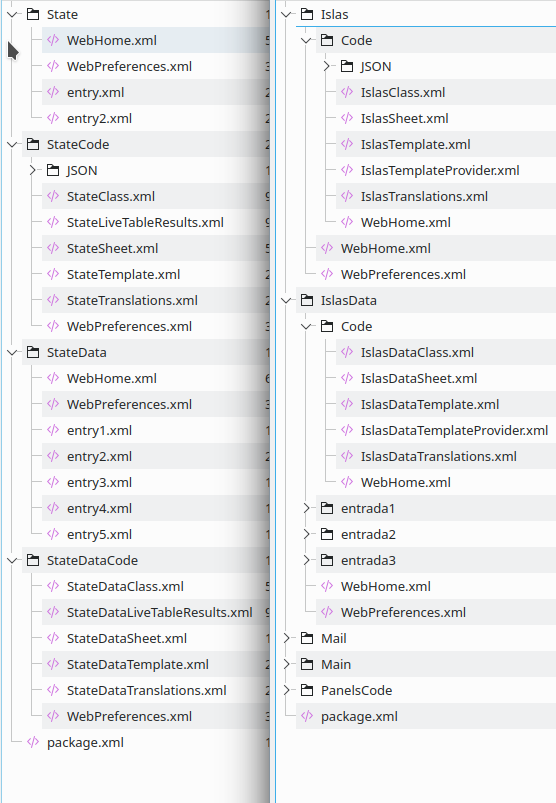Viewport: 556px width, 803px height.
Task: Collapse the Code folder under Islas
Action: pos(306,40)
